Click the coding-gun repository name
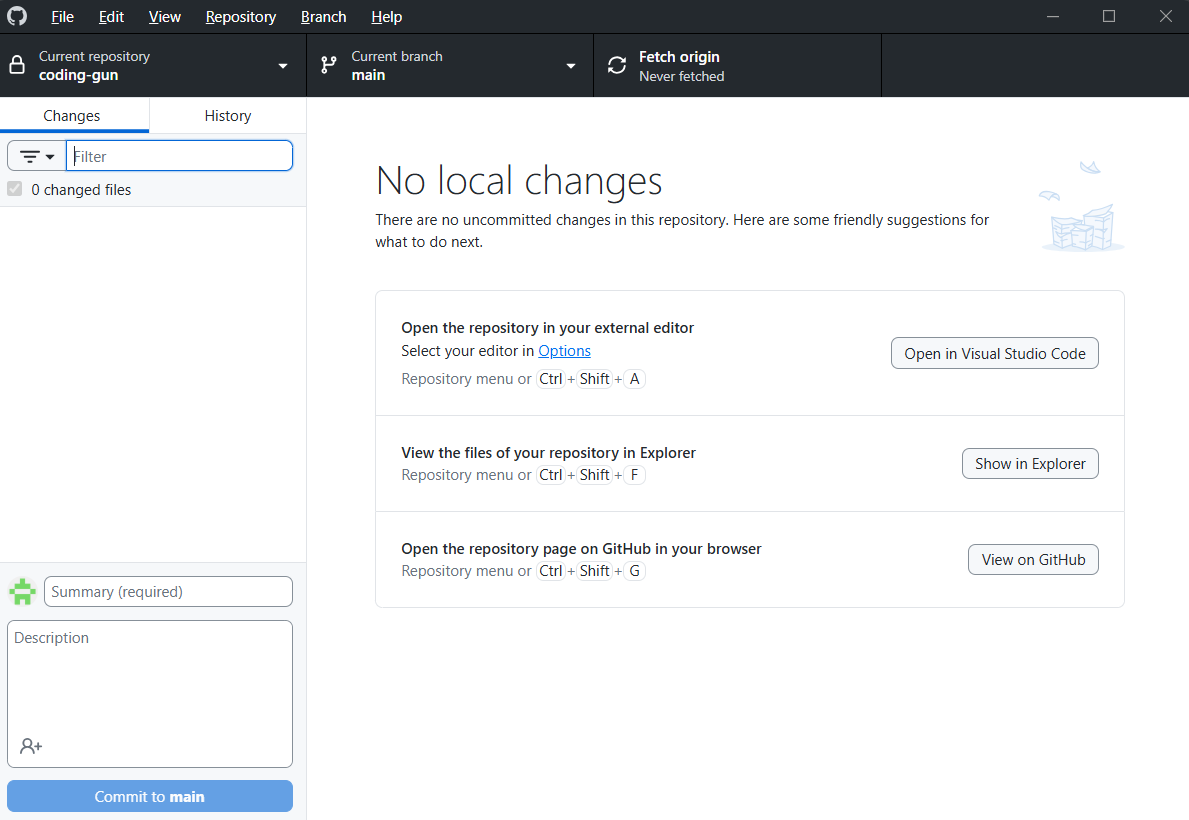Image resolution: width=1189 pixels, height=820 pixels. pyautogui.click(x=78, y=75)
